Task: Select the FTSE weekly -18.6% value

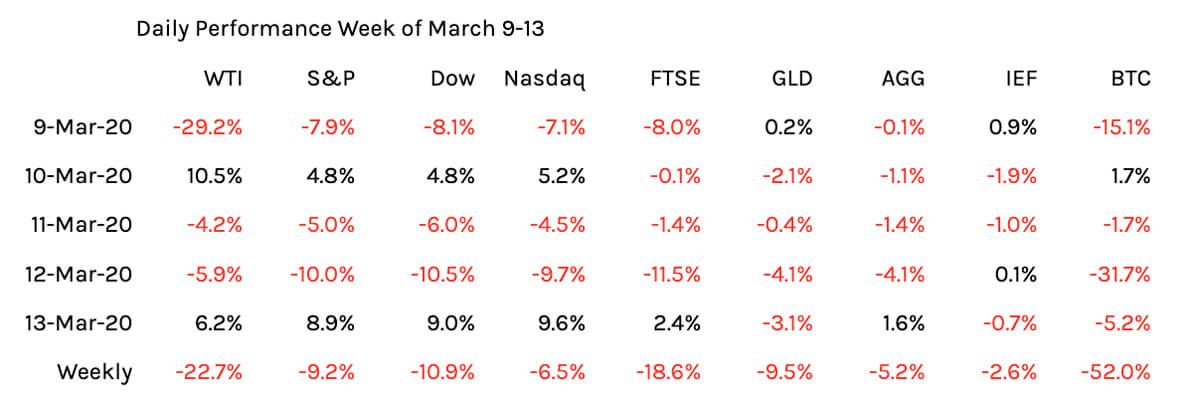Action: [x=668, y=372]
